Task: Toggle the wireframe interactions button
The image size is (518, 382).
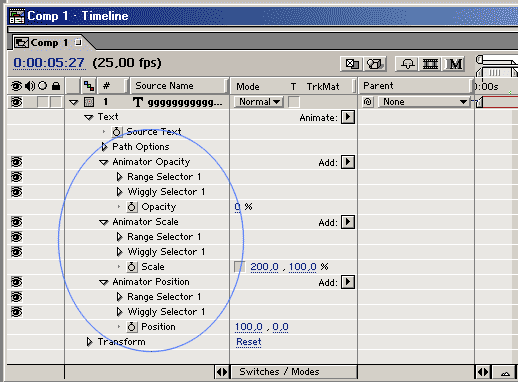Action: click(351, 64)
